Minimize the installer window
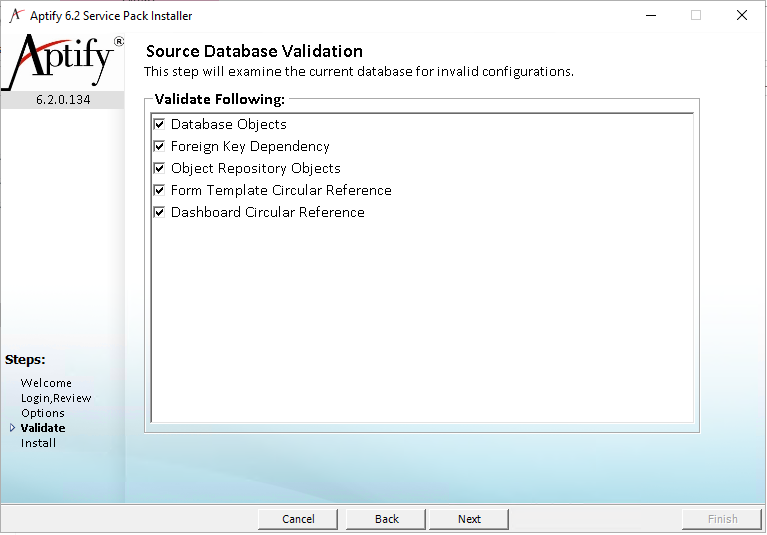This screenshot has height=535, width=767. click(x=651, y=16)
